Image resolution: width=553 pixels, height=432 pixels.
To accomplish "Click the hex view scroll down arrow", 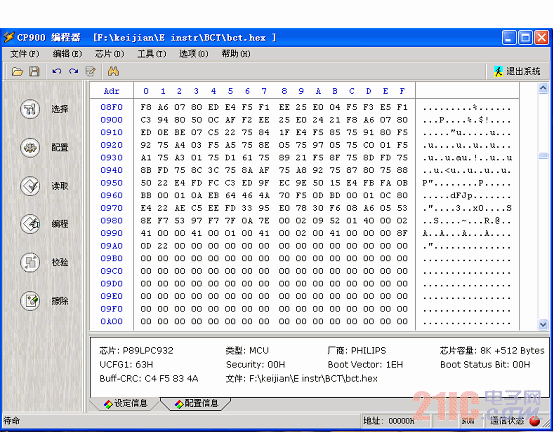I will point(543,324).
